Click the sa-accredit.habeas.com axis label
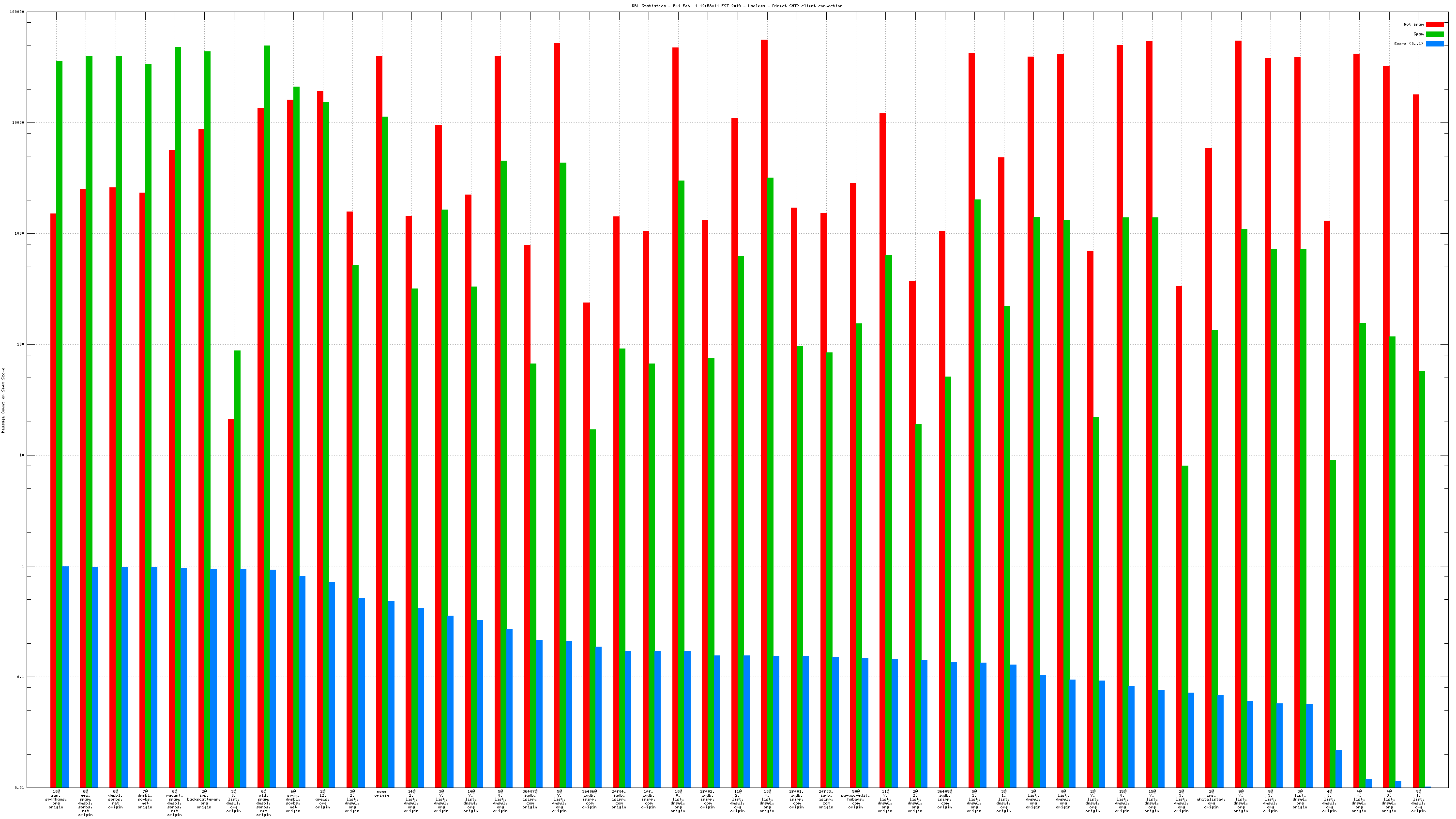This screenshot has height=819, width=1456. tap(856, 799)
